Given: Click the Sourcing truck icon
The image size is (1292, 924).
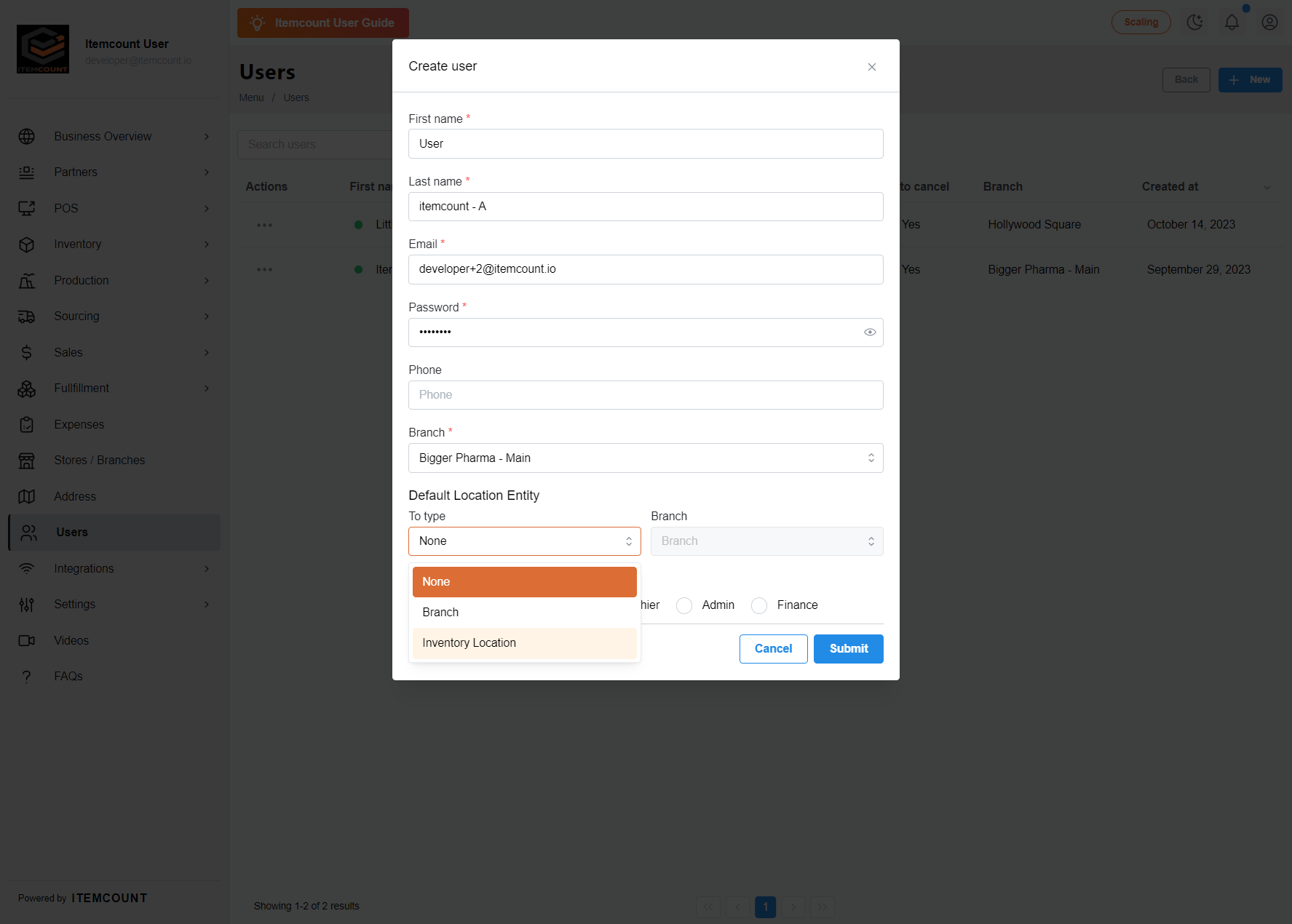Looking at the screenshot, I should pos(27,316).
